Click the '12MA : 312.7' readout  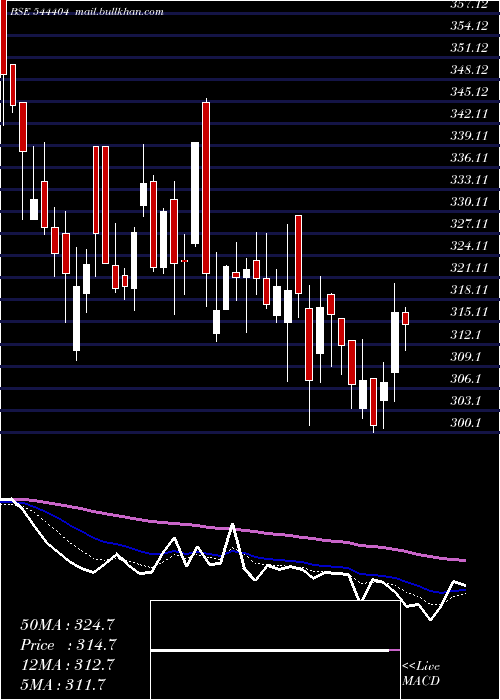click(67, 665)
